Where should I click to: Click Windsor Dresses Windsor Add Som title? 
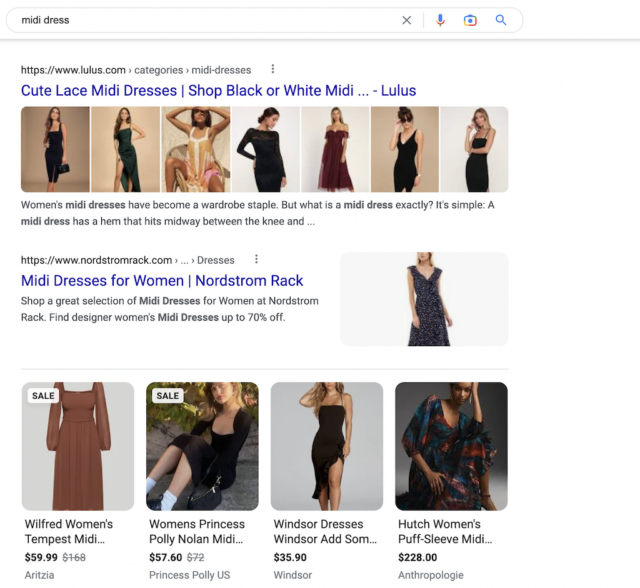tap(325, 531)
